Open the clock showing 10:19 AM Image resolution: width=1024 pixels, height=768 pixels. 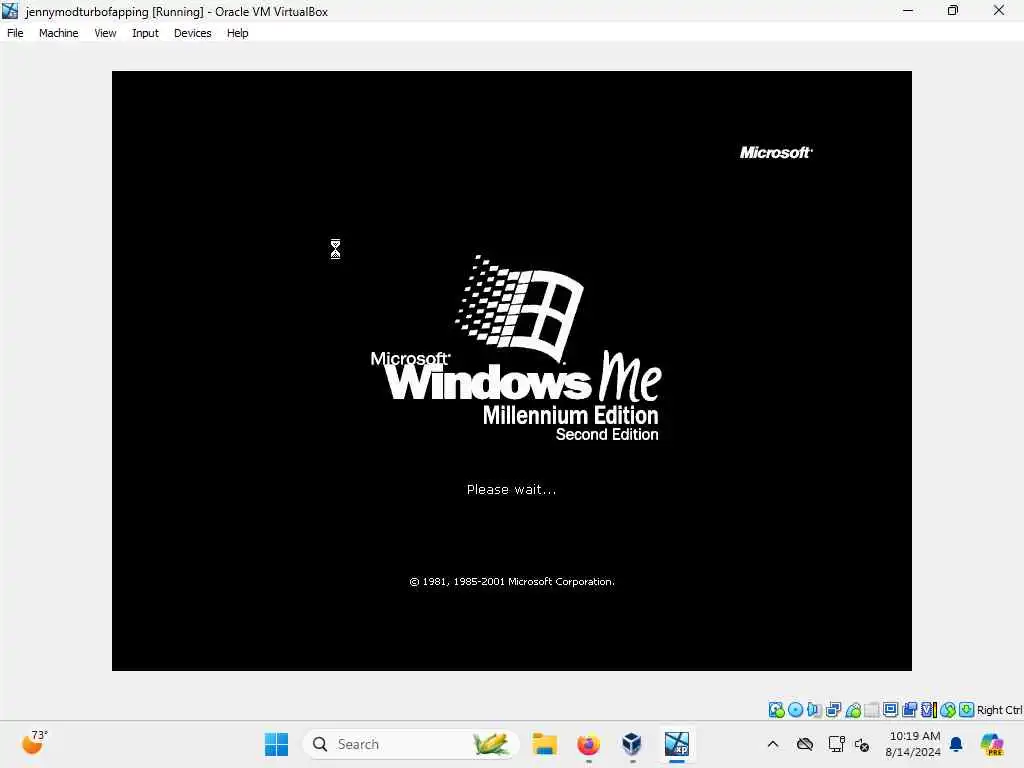pos(913,744)
